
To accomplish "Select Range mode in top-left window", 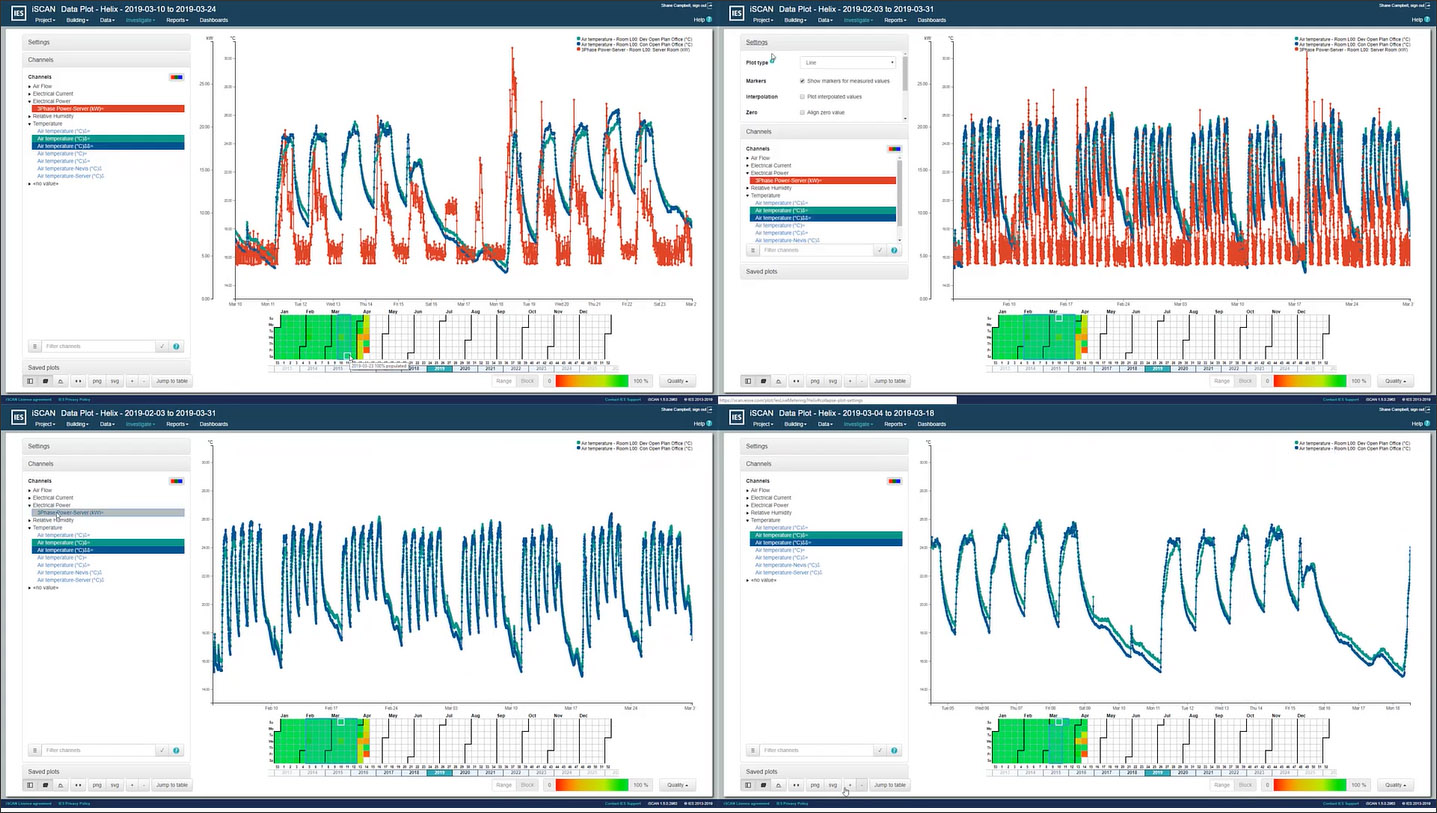I will tap(504, 381).
